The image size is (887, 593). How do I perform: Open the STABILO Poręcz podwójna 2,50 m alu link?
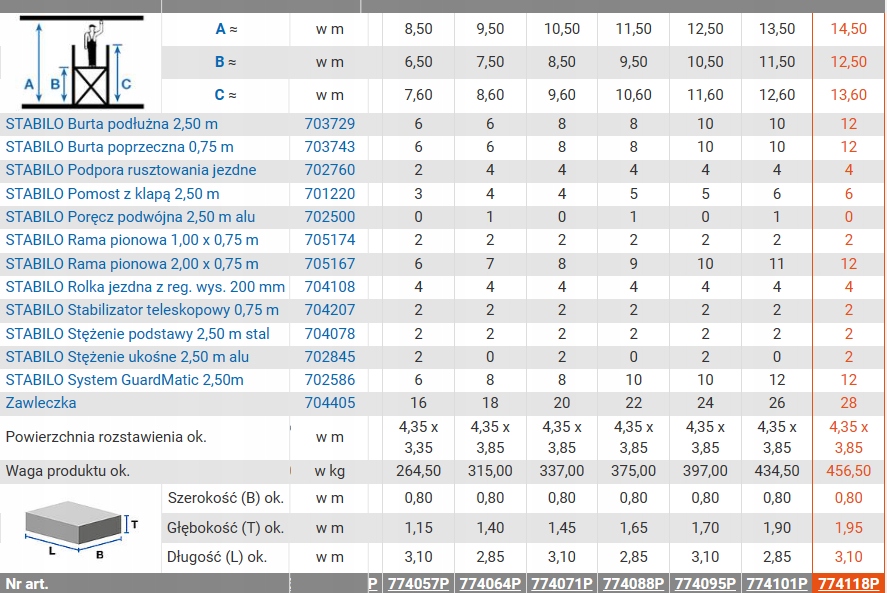(x=130, y=217)
